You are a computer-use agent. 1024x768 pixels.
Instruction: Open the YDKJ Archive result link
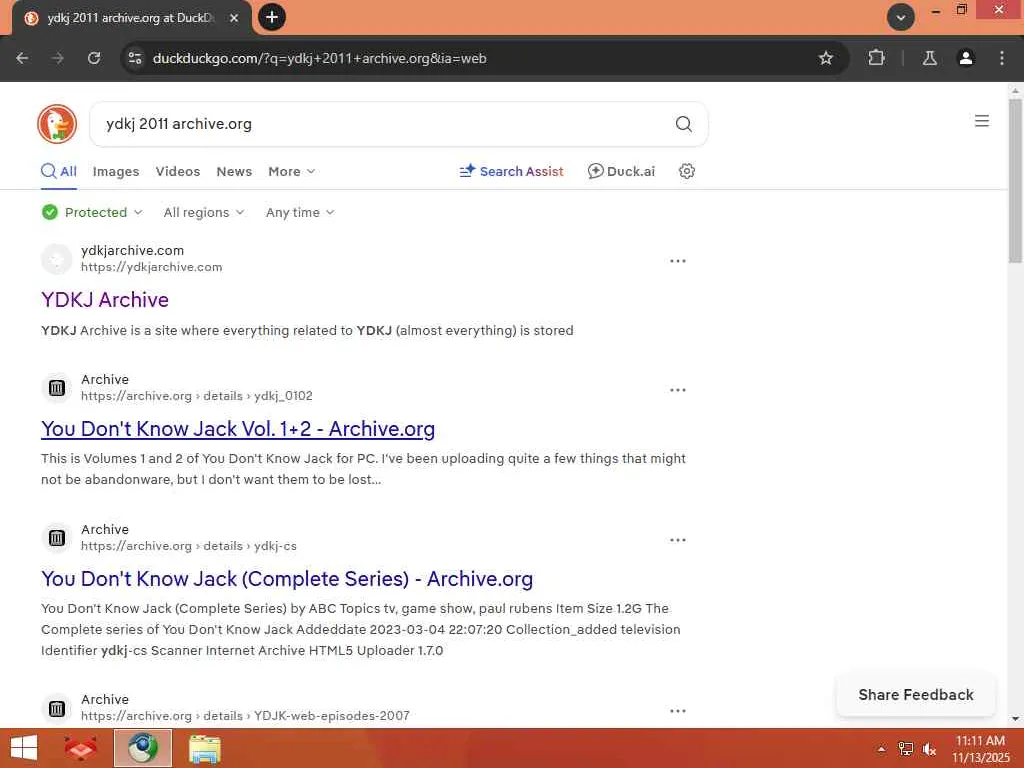[x=105, y=300]
